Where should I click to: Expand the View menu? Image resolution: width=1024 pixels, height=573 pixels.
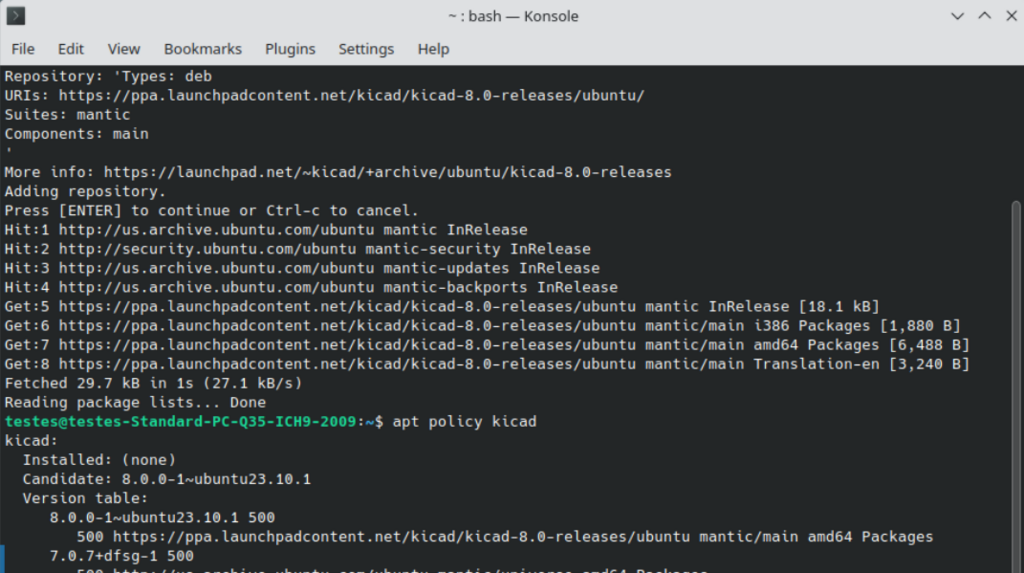(124, 49)
